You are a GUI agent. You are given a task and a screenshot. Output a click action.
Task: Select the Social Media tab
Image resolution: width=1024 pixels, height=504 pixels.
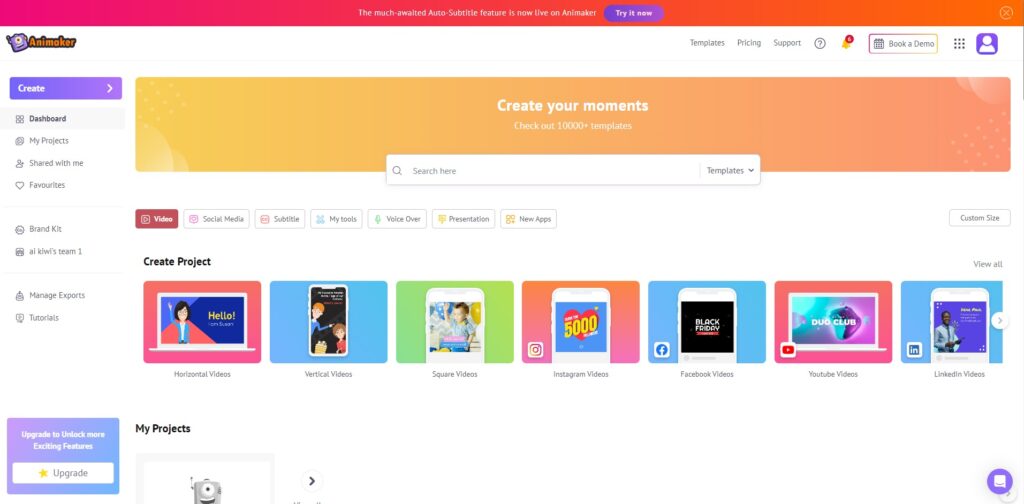click(x=217, y=219)
